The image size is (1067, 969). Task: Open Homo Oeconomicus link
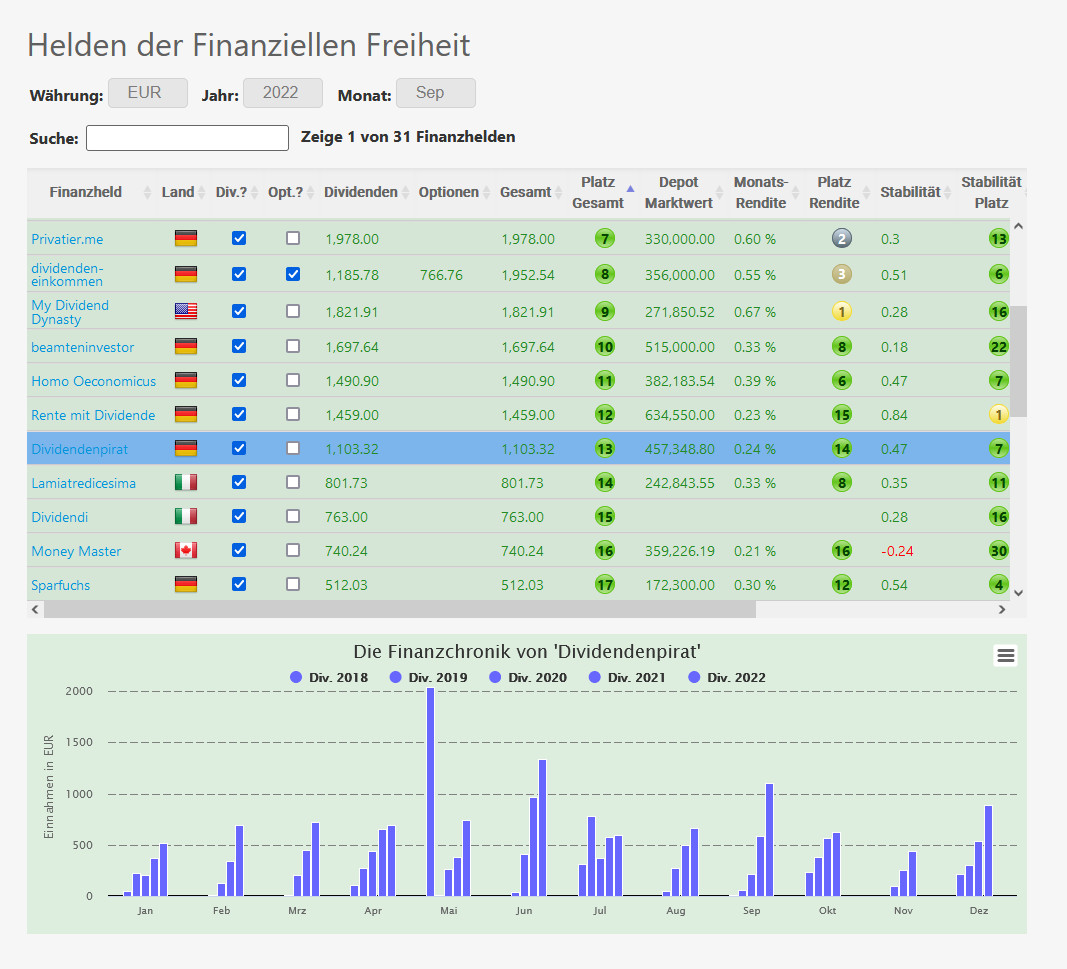point(94,381)
